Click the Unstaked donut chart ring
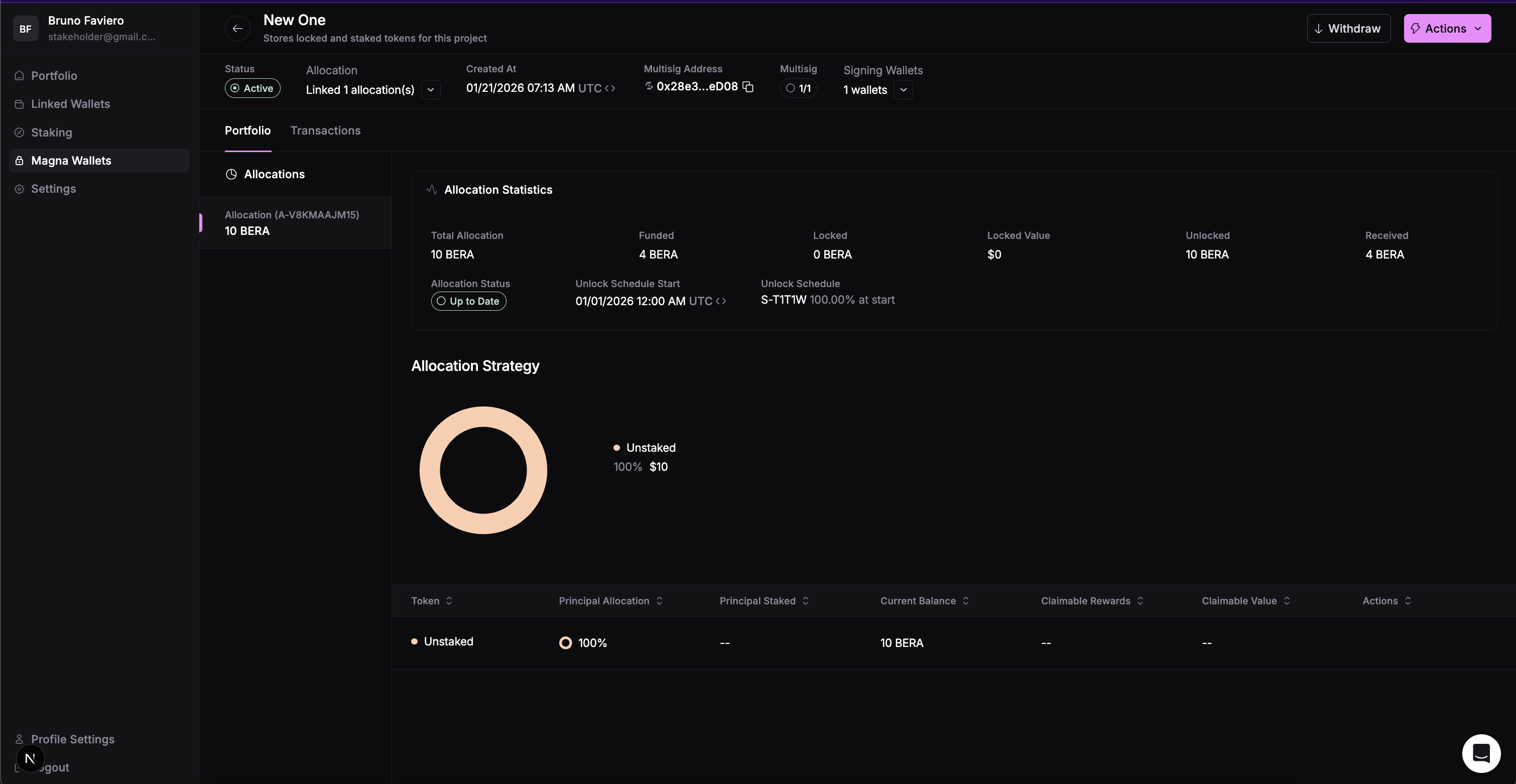The image size is (1516, 784). point(483,416)
